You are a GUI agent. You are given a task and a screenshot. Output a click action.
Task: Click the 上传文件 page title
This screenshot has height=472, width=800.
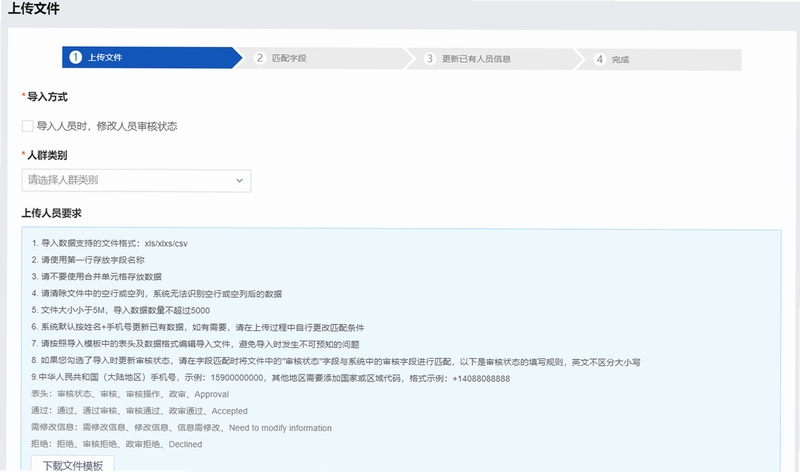[34, 9]
